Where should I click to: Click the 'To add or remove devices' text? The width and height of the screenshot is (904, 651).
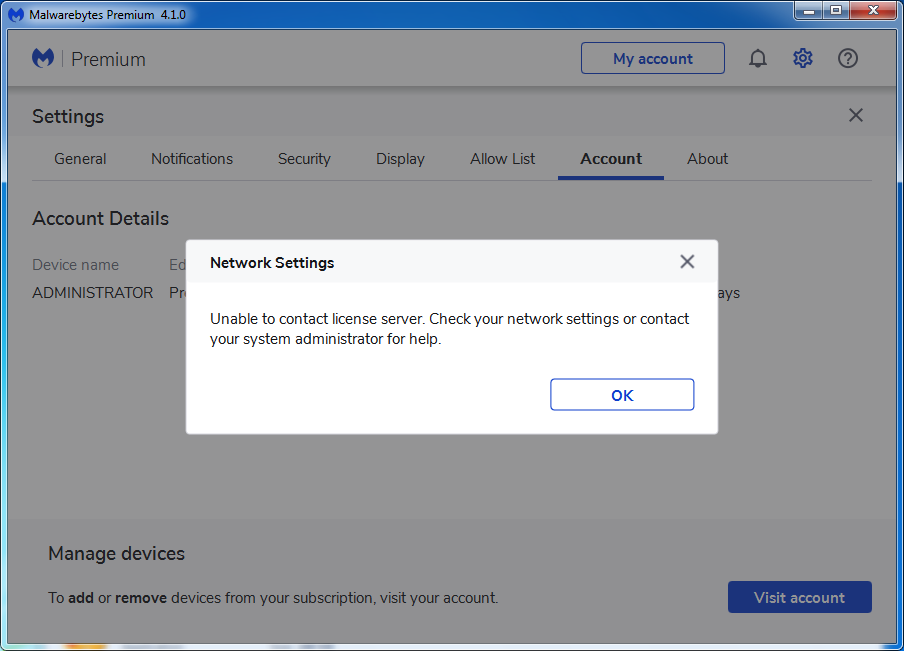tap(273, 598)
